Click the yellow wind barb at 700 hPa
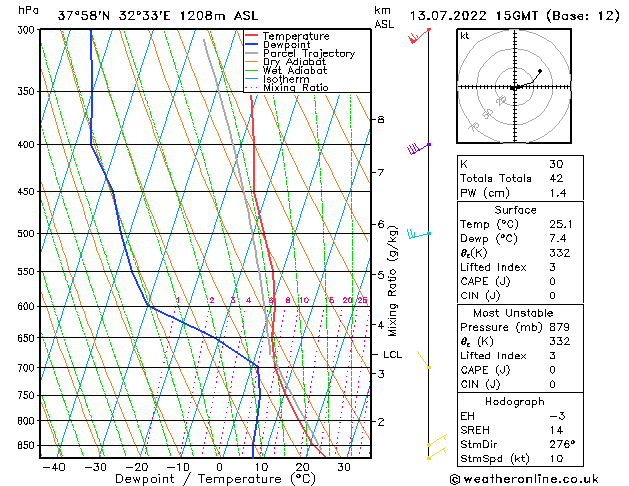629x486 pixels. [x=424, y=361]
